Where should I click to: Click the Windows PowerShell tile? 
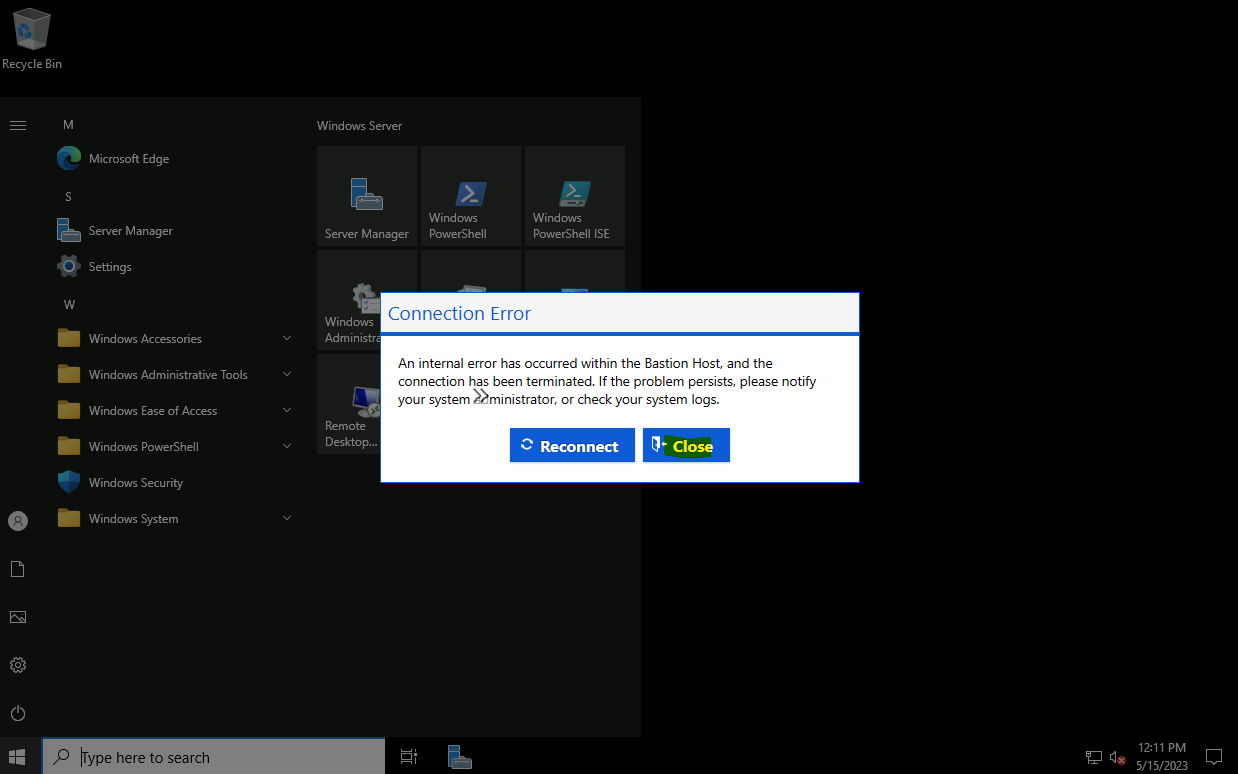click(x=471, y=196)
